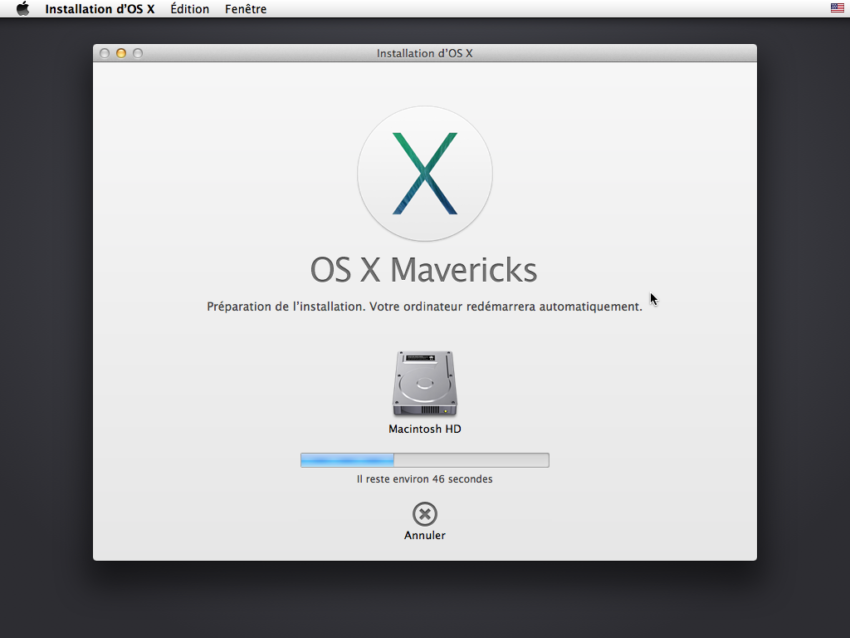Open the Fenêtre menu

[x=246, y=9]
